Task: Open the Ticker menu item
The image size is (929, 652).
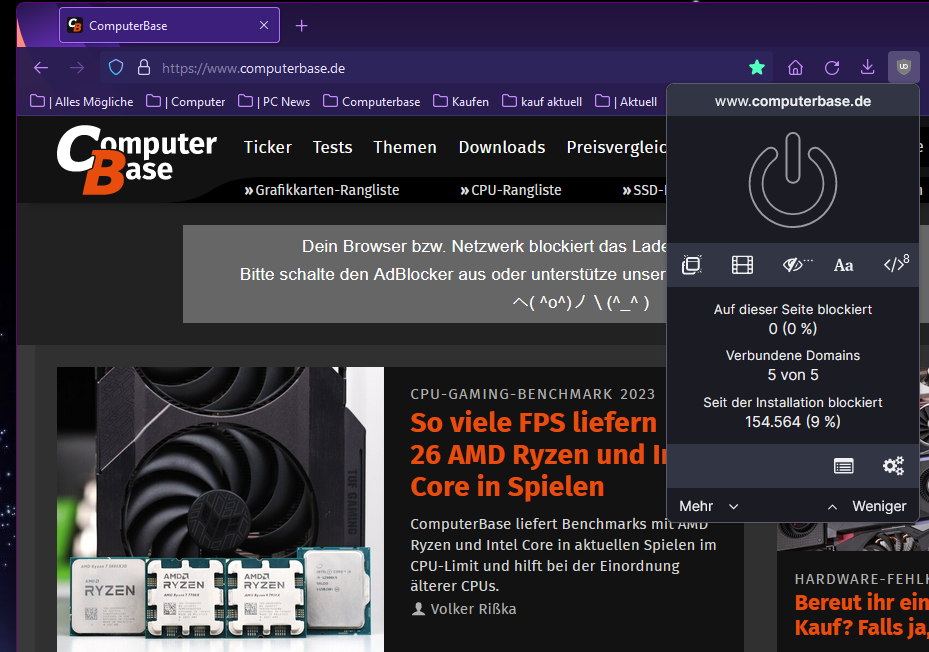Action: coord(268,147)
